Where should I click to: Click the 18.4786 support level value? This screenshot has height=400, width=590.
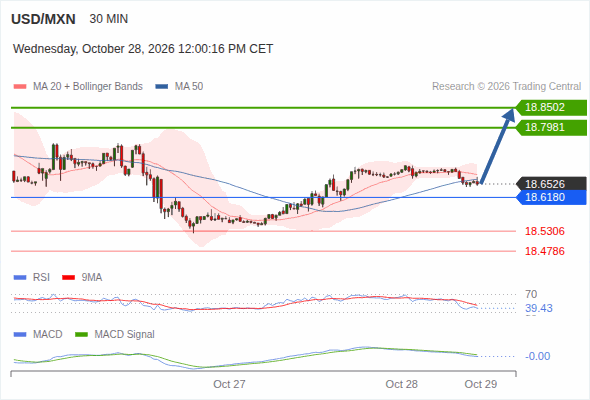coord(545,251)
